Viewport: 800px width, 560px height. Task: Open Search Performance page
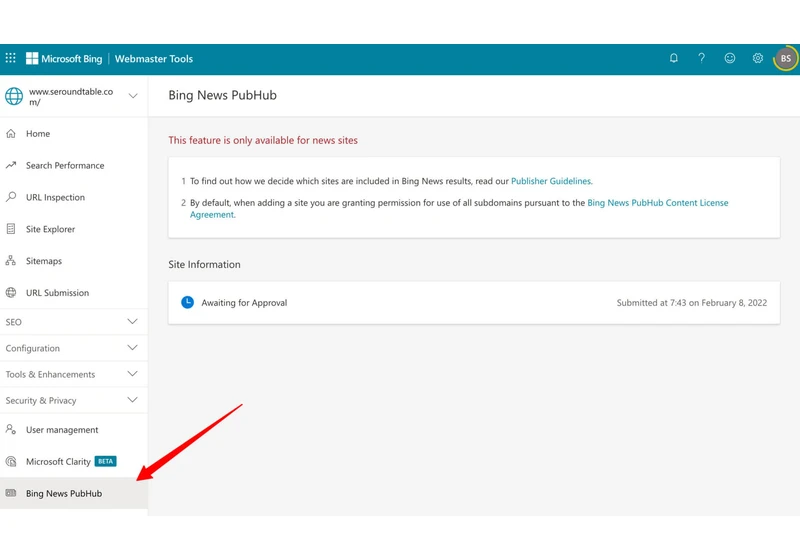(74, 165)
